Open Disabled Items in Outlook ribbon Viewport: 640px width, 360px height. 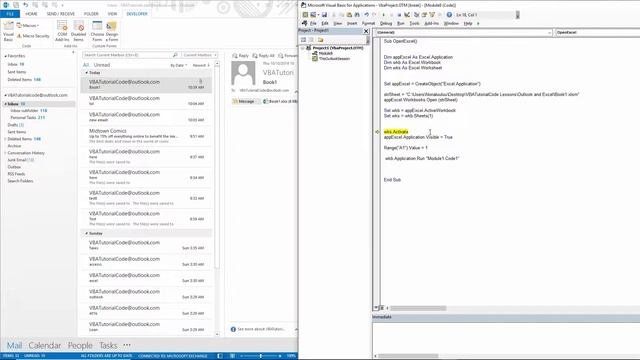[x=78, y=32]
